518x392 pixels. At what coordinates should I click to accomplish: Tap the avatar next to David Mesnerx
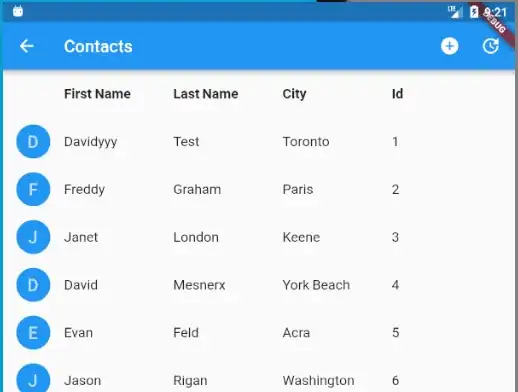point(33,285)
